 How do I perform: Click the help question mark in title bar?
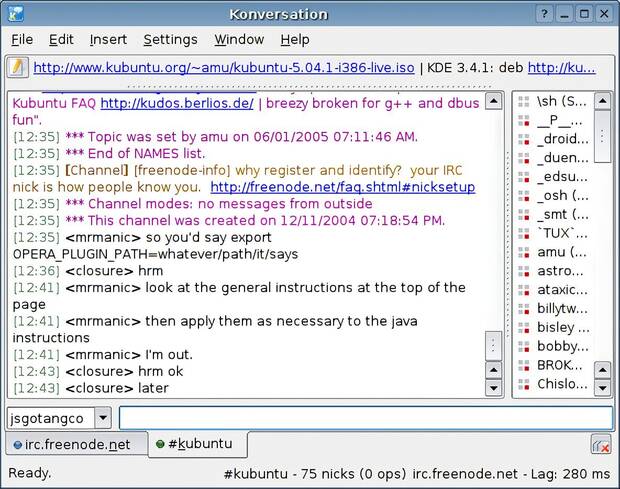tap(544, 14)
